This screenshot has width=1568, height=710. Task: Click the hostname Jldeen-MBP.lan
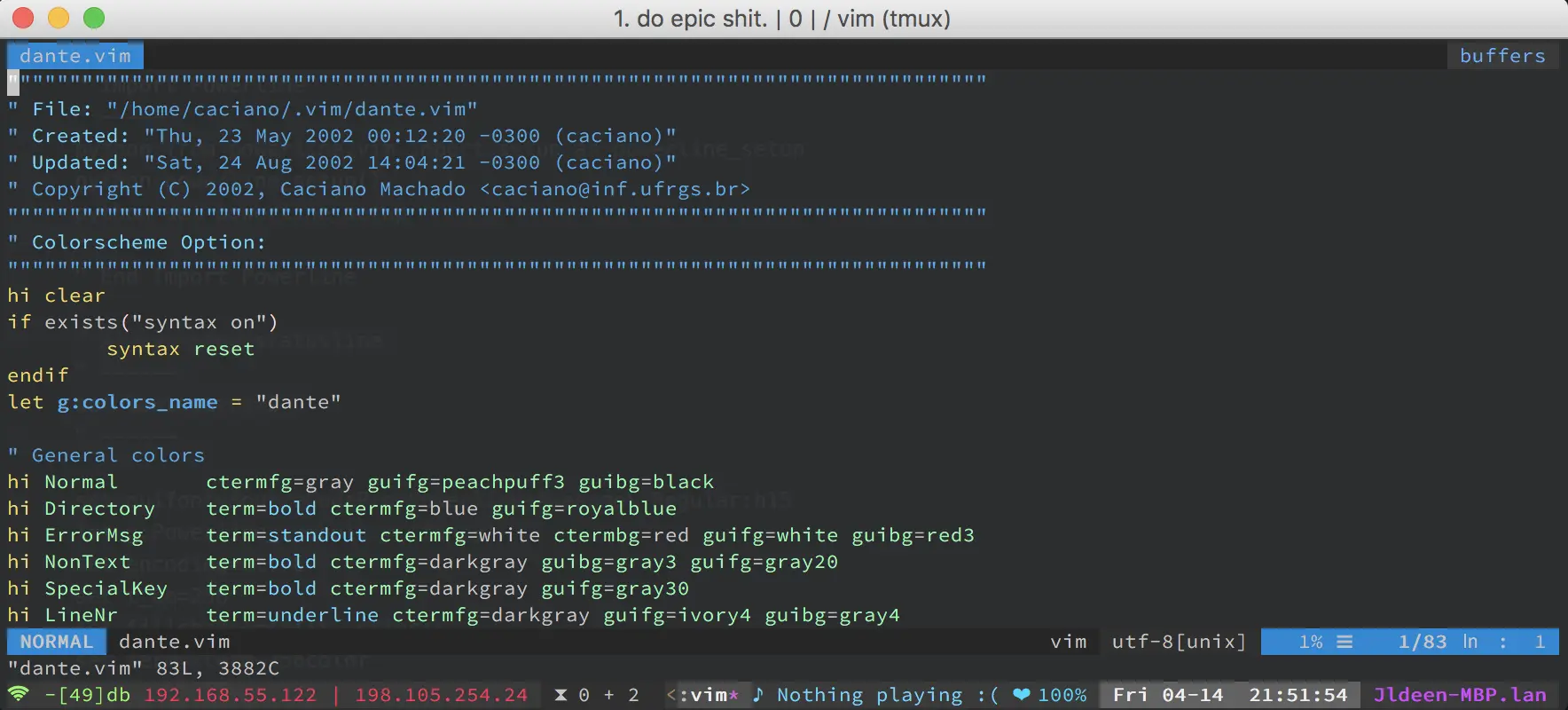pos(1460,695)
